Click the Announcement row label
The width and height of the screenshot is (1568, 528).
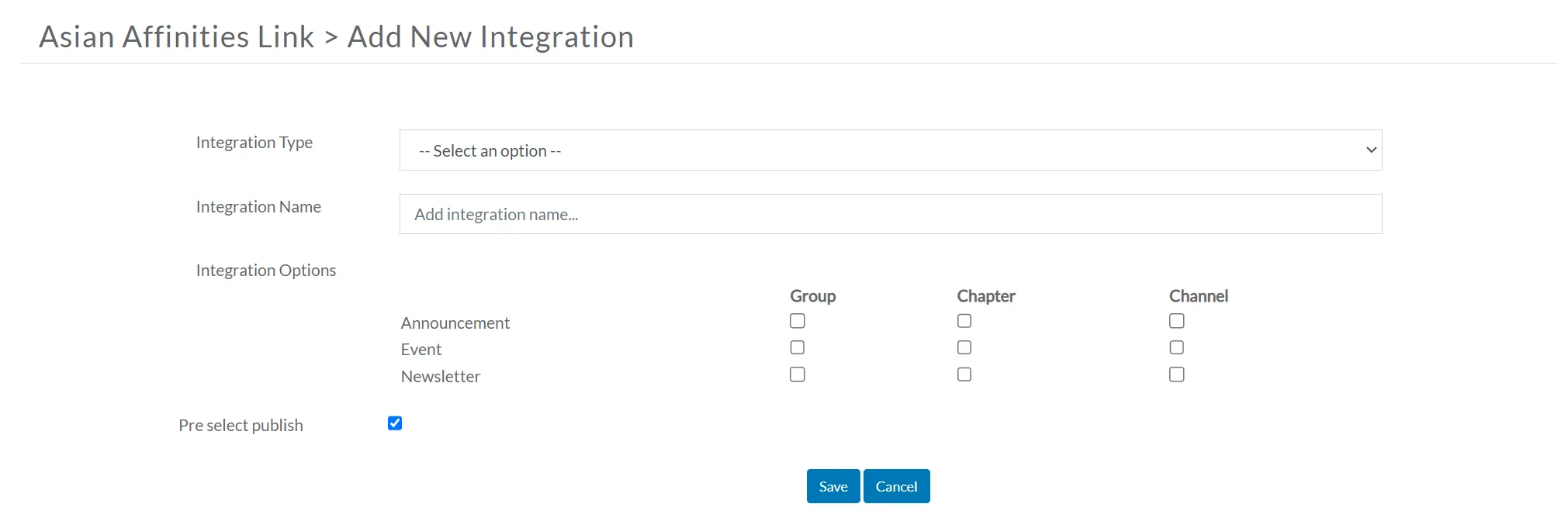(x=455, y=323)
